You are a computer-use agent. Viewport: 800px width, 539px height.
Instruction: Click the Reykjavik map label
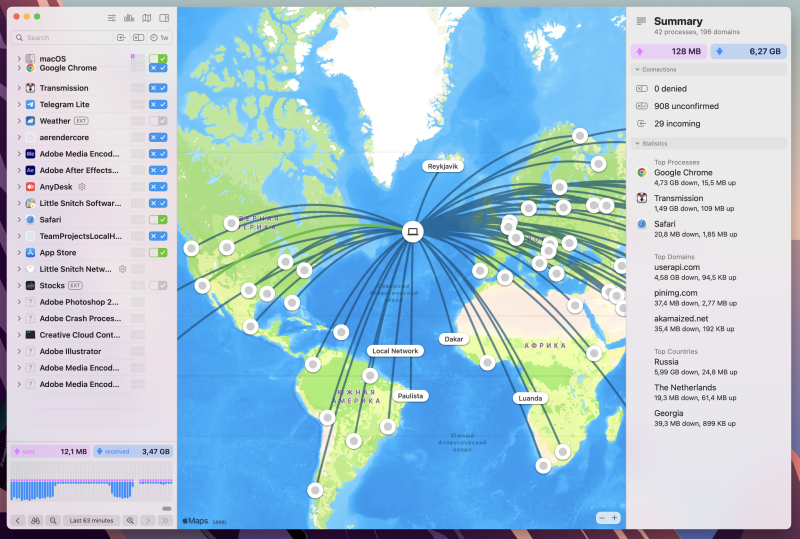point(443,166)
